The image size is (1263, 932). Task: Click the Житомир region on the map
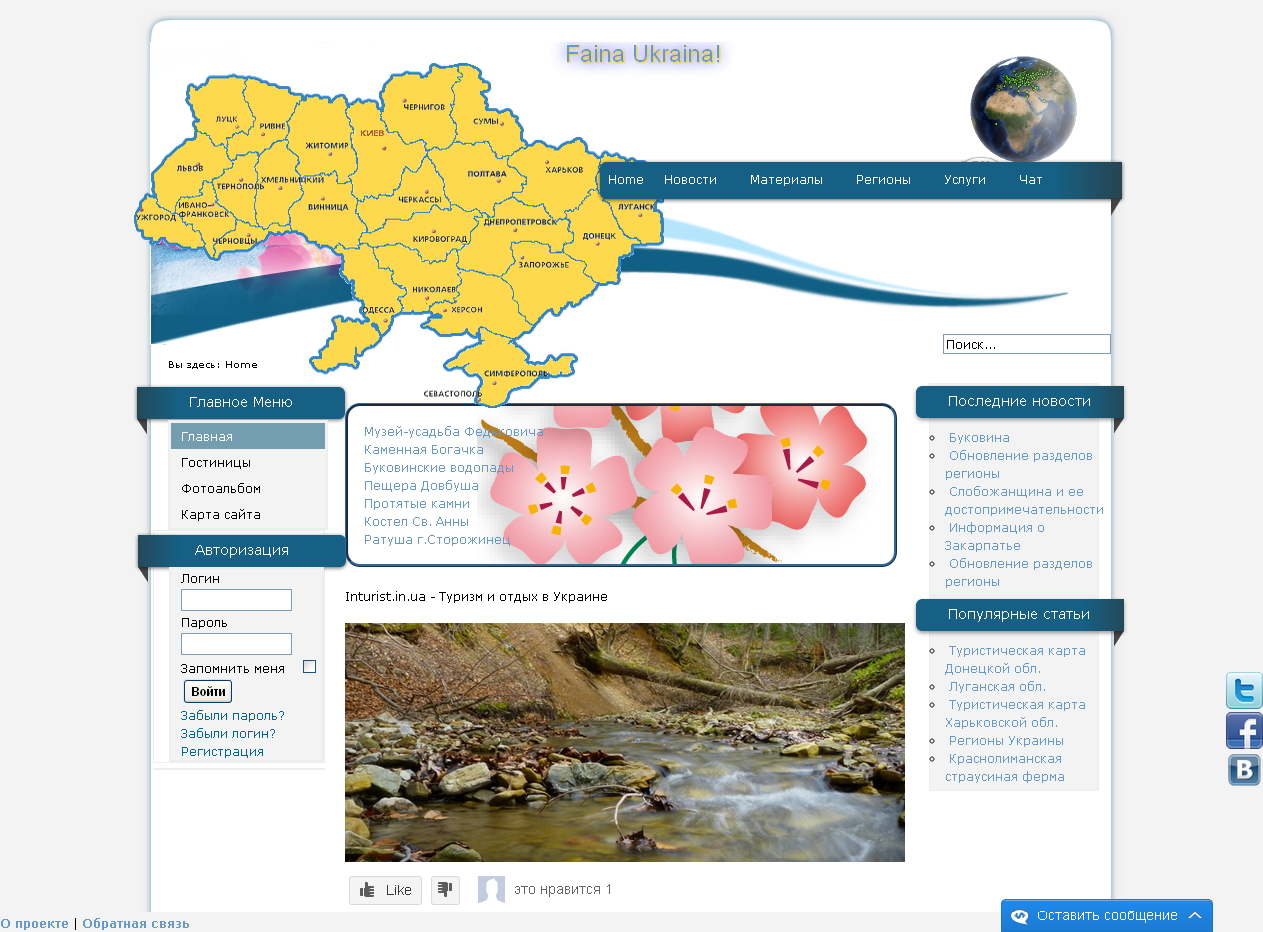327,146
